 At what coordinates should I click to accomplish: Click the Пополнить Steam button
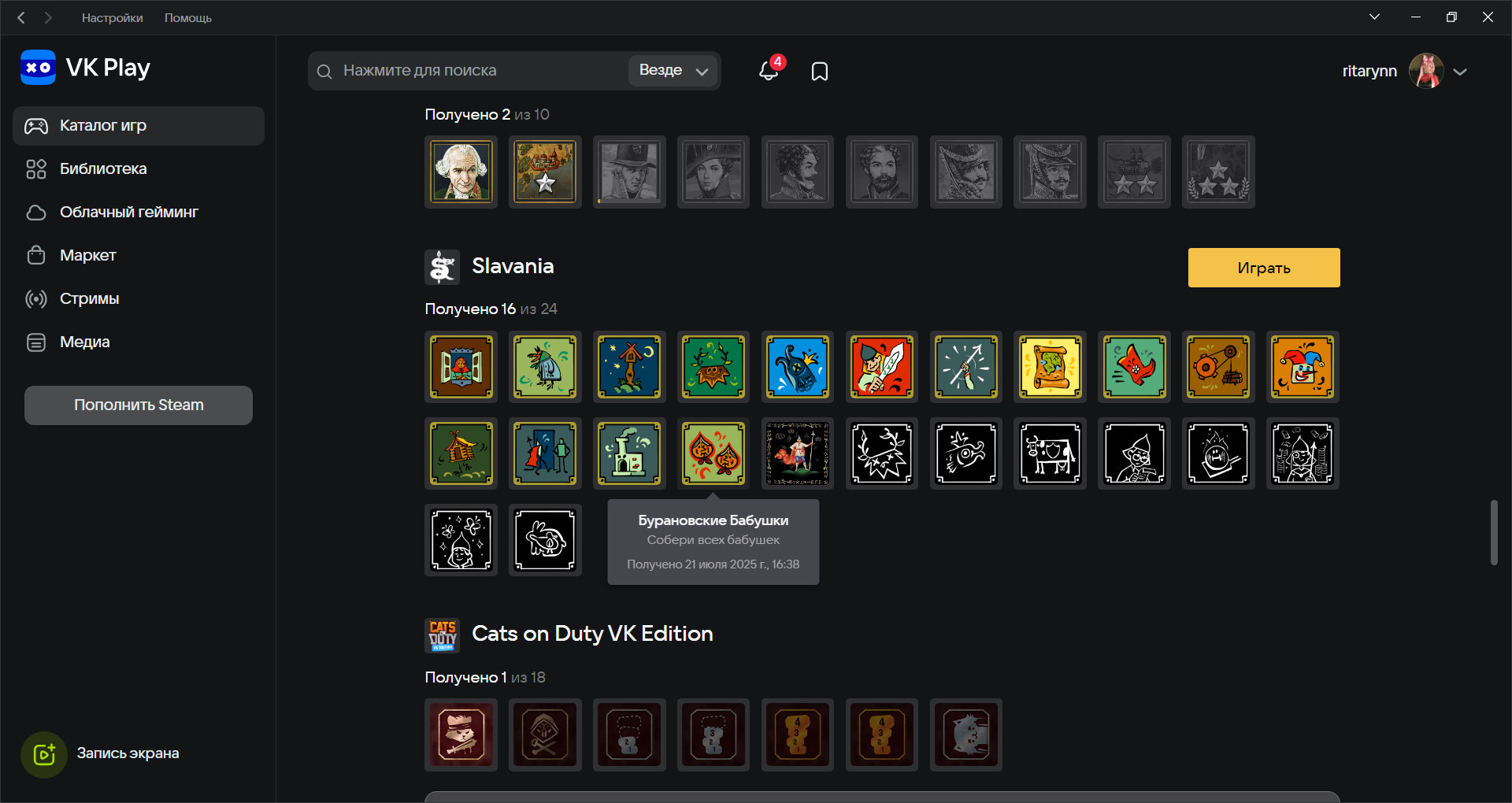point(139,405)
